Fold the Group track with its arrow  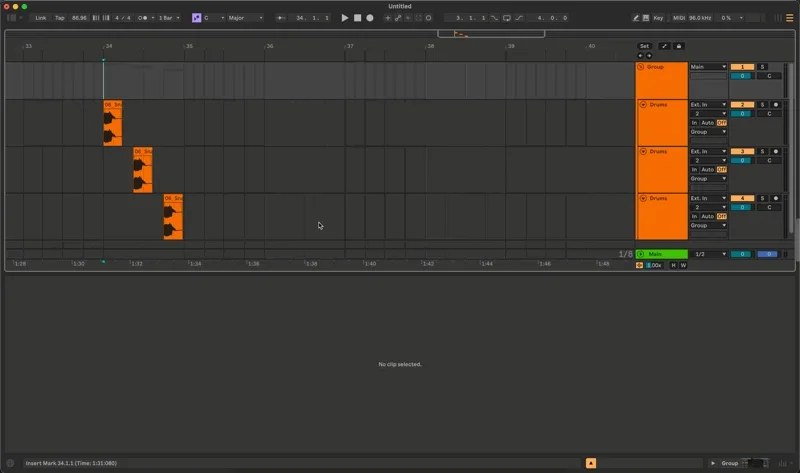[641, 67]
